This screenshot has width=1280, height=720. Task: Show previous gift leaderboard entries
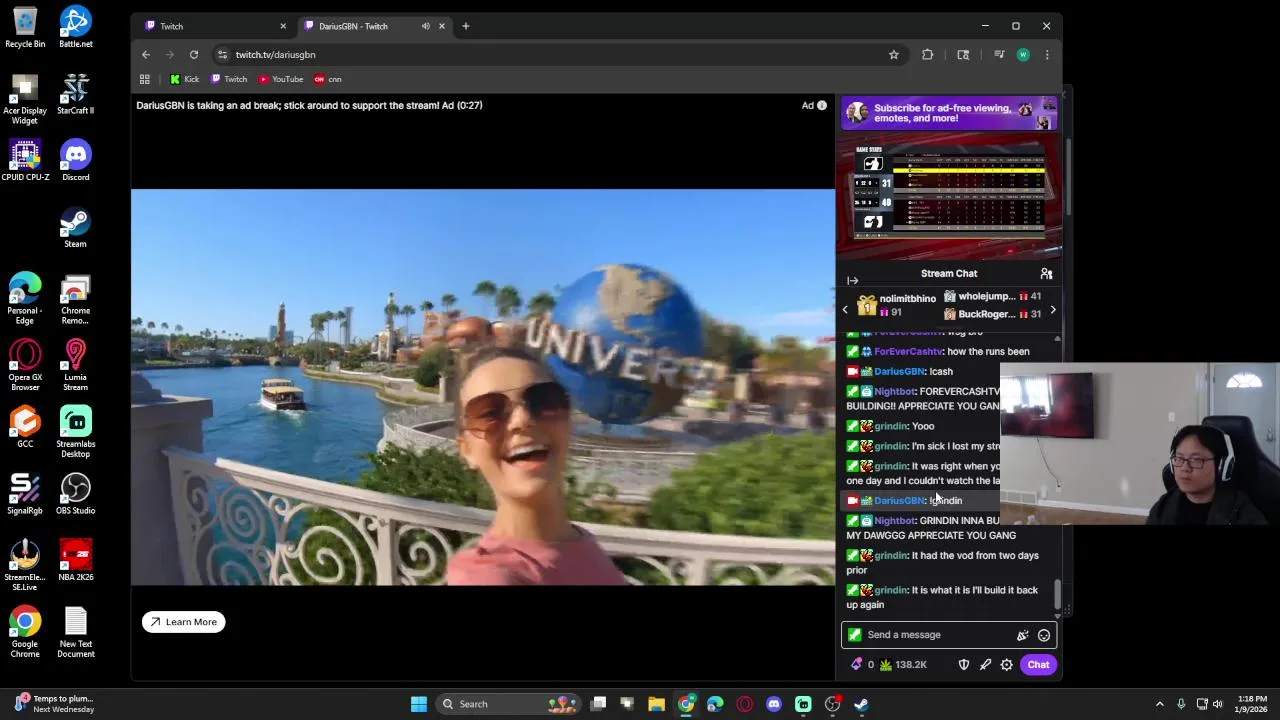845,310
